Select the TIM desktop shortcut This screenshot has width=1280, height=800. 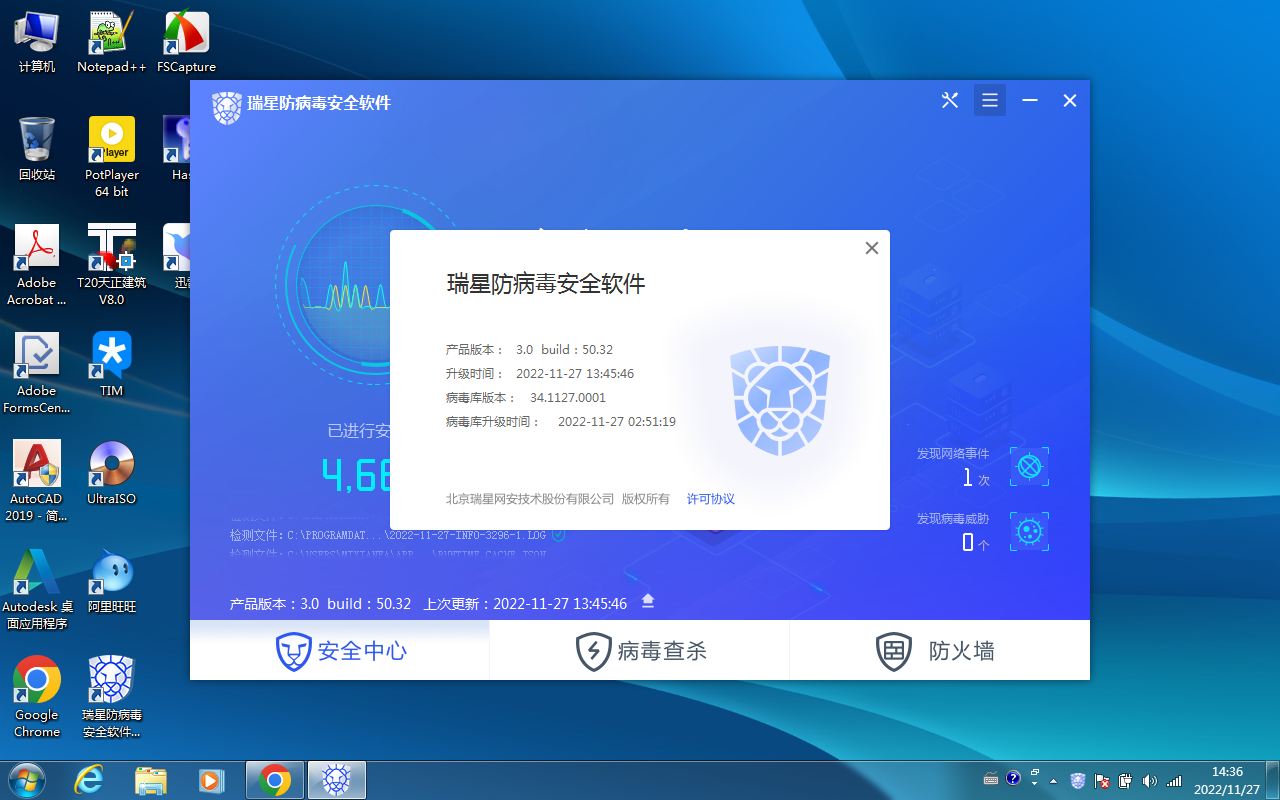tap(112, 364)
